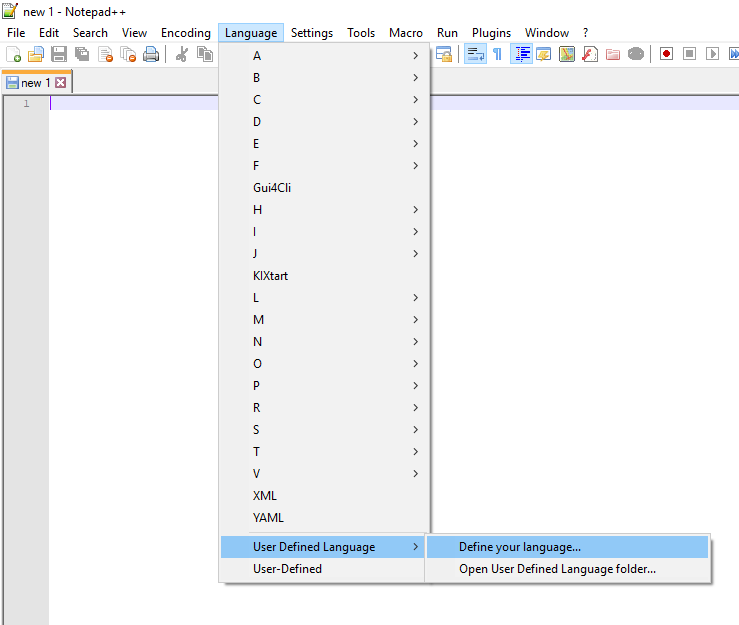Open the File menu

16,33
